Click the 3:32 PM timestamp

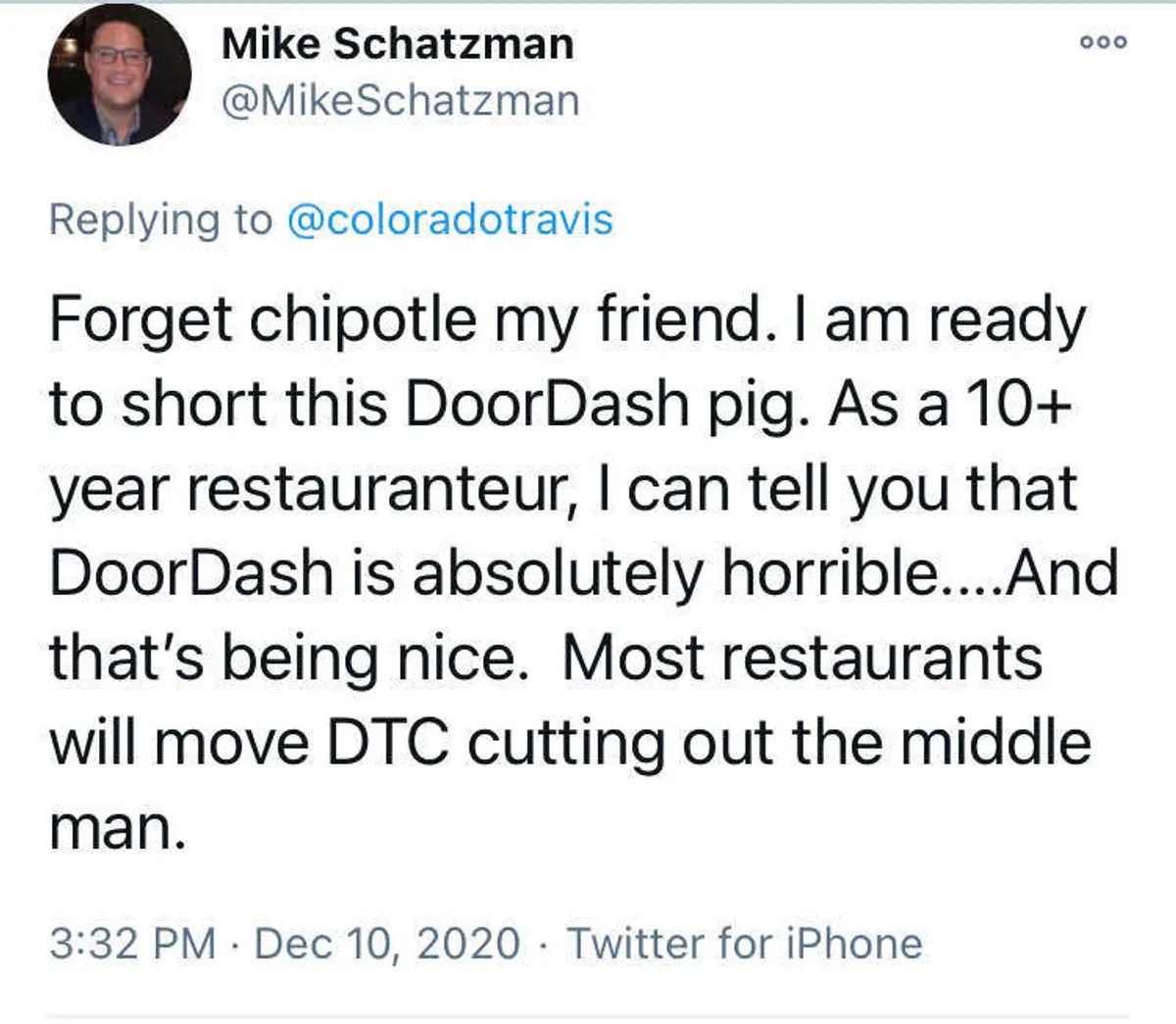pos(132,944)
